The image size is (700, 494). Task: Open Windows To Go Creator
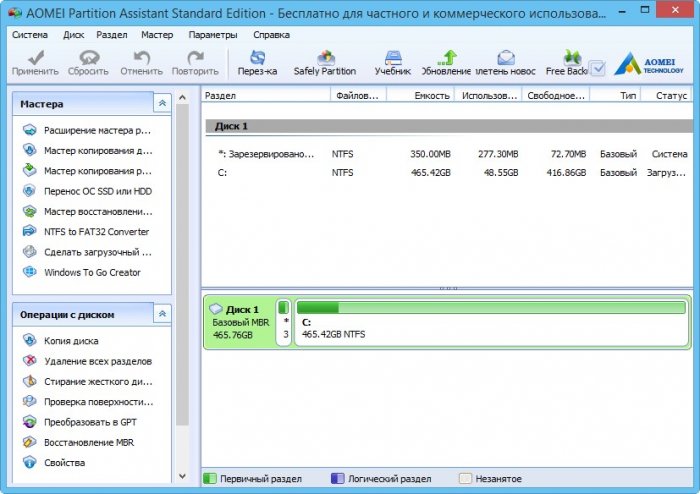pos(92,272)
